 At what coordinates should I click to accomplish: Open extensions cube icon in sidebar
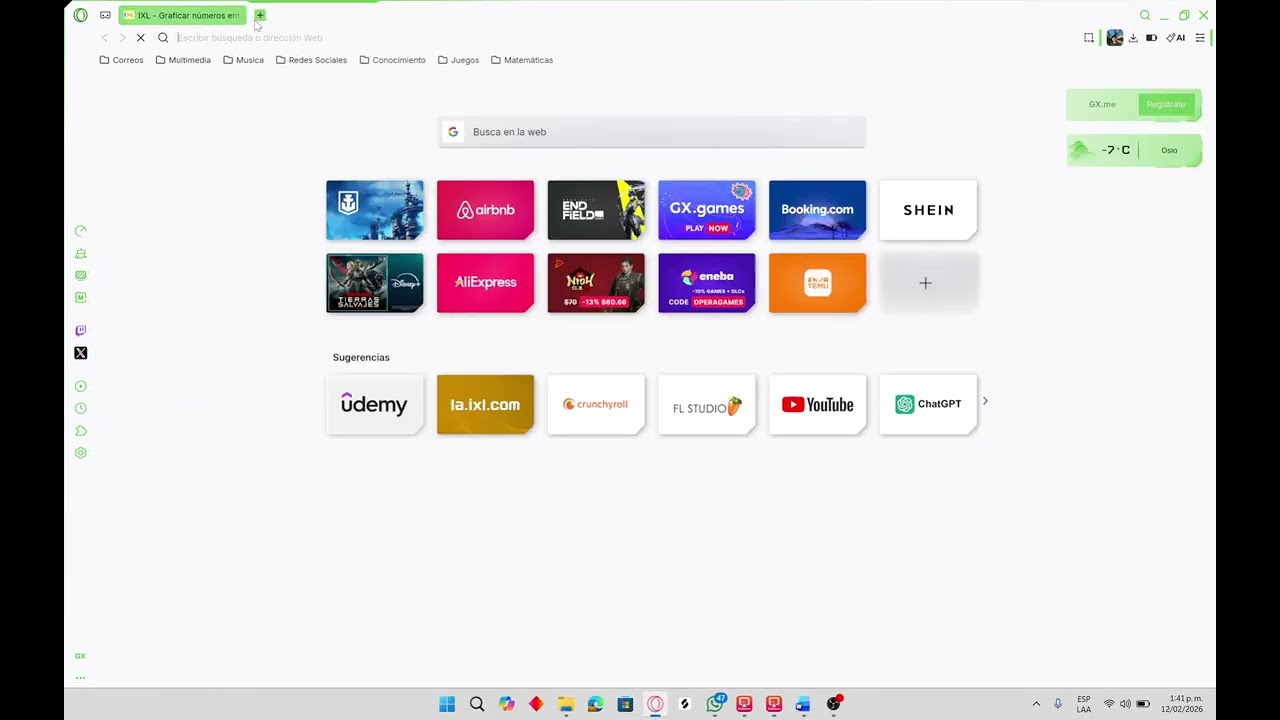pos(81,431)
